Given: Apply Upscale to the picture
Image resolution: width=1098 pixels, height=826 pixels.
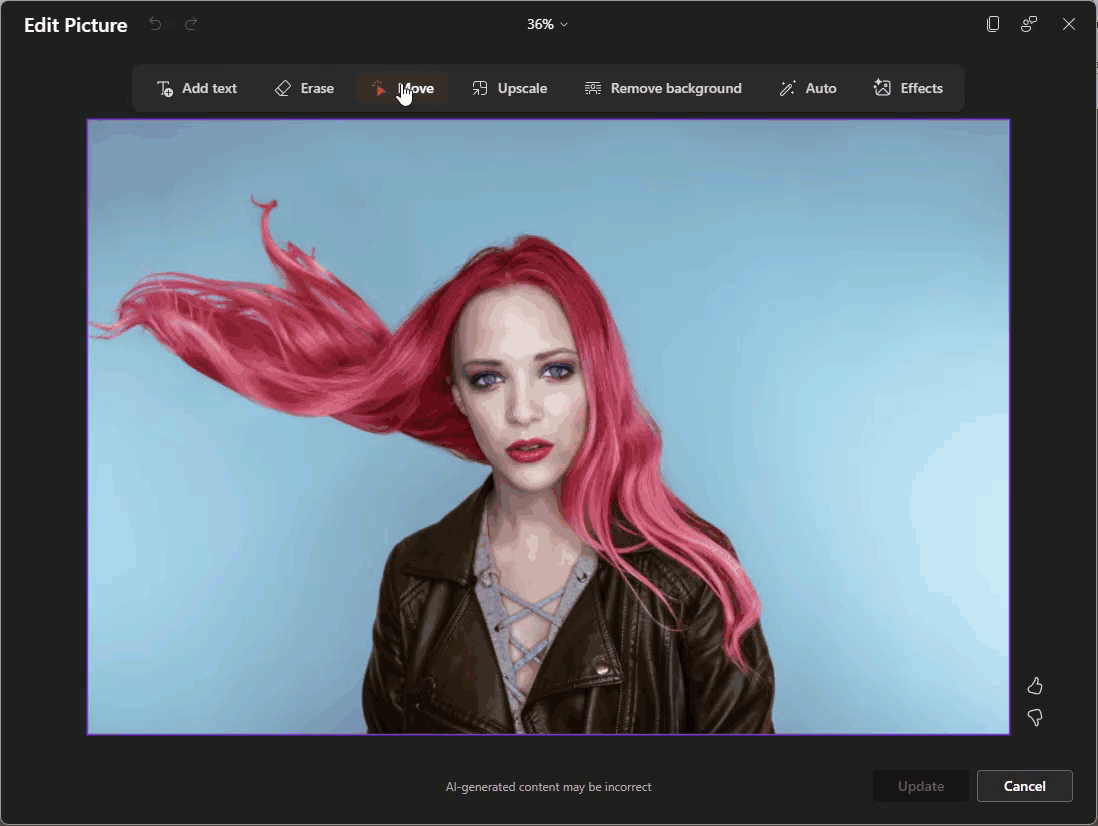Looking at the screenshot, I should pyautogui.click(x=510, y=88).
